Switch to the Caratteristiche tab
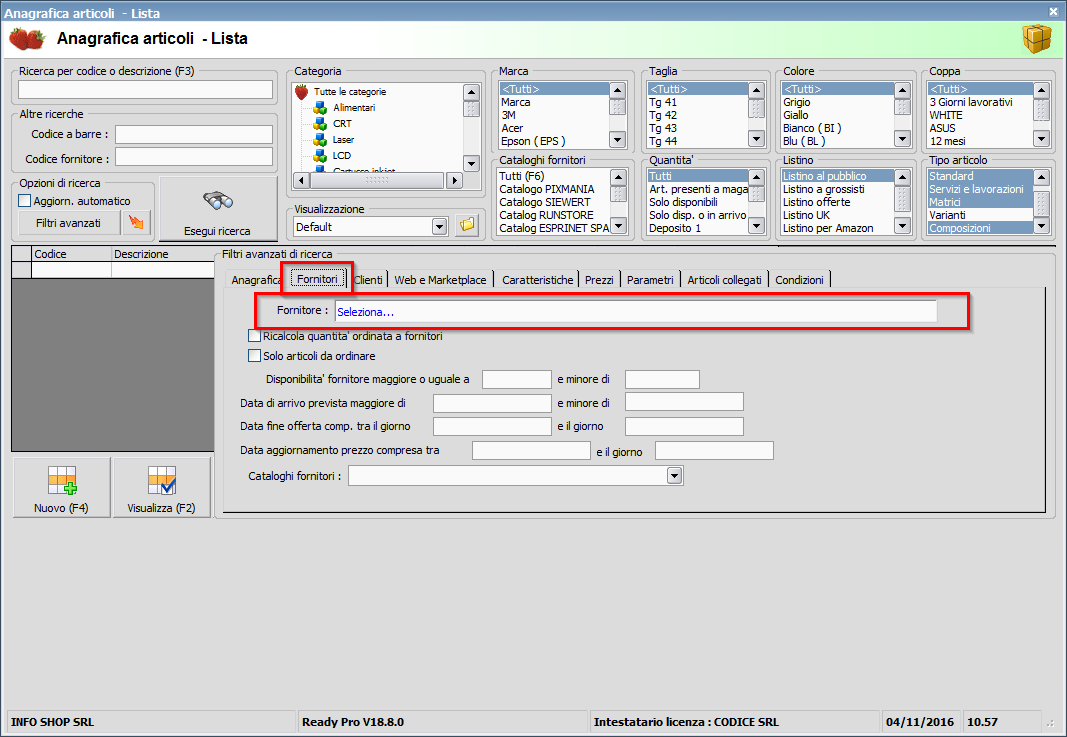Screen dimensions: 1067x737 point(538,280)
